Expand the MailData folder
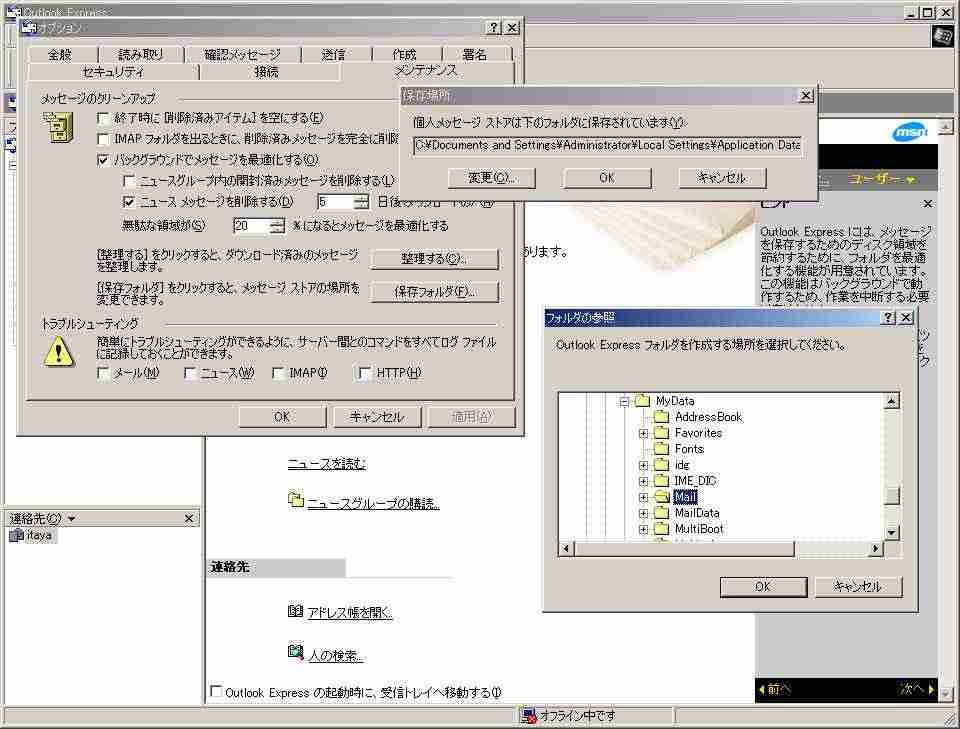 click(x=643, y=513)
